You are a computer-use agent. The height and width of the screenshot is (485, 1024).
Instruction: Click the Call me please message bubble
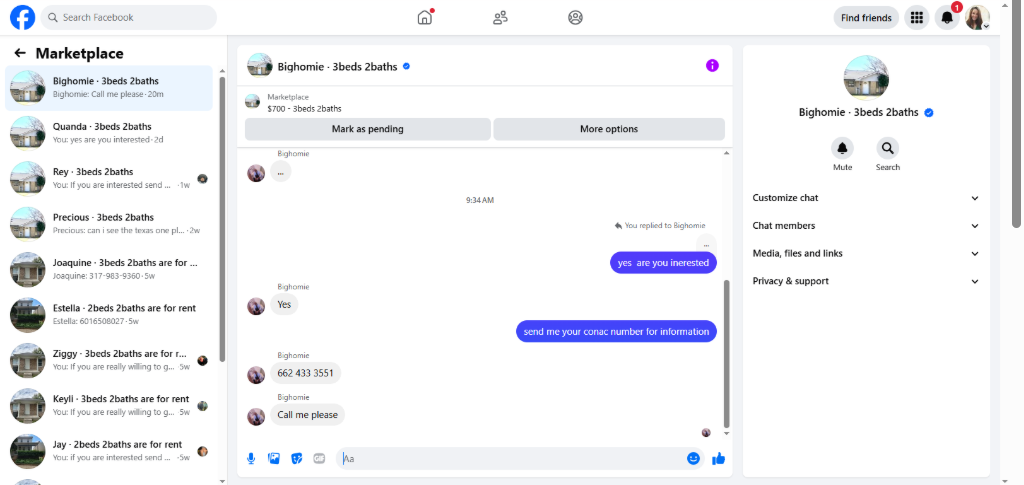(x=307, y=415)
